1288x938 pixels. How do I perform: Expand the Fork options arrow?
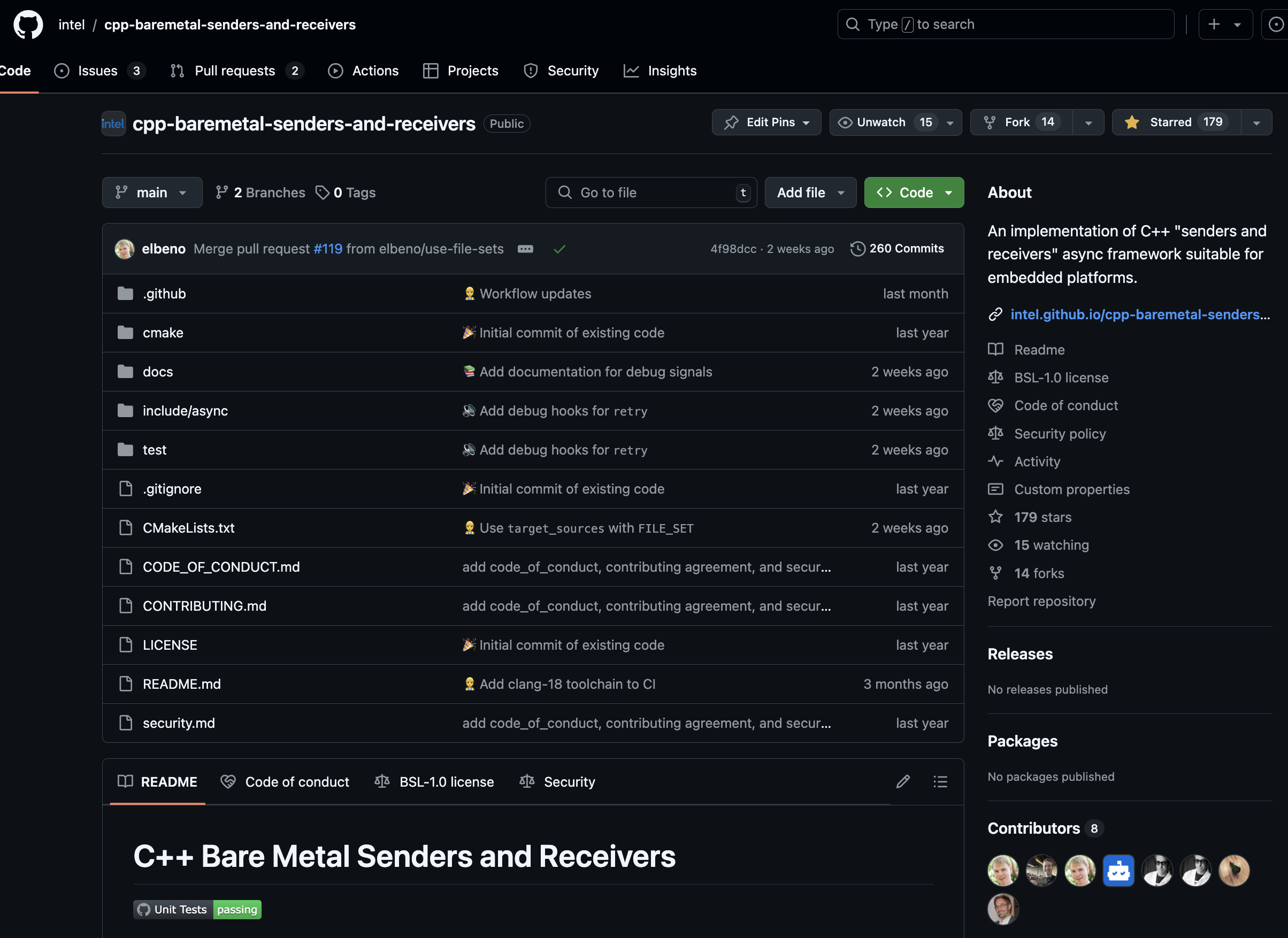1088,122
